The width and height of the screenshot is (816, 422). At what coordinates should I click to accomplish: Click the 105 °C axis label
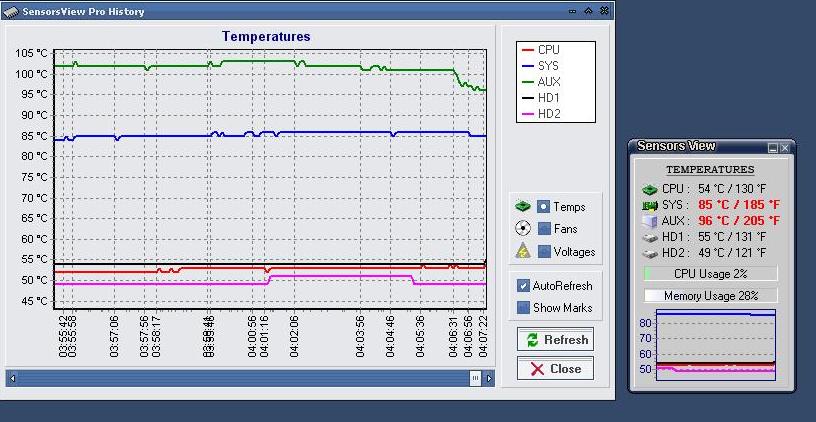[31, 53]
